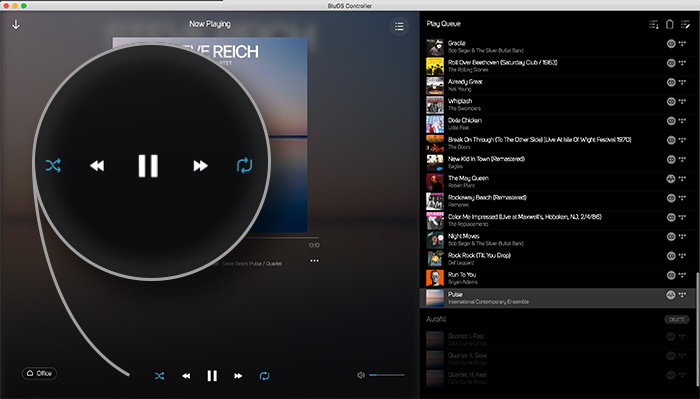Click the Now Playing title

pyautogui.click(x=210, y=24)
